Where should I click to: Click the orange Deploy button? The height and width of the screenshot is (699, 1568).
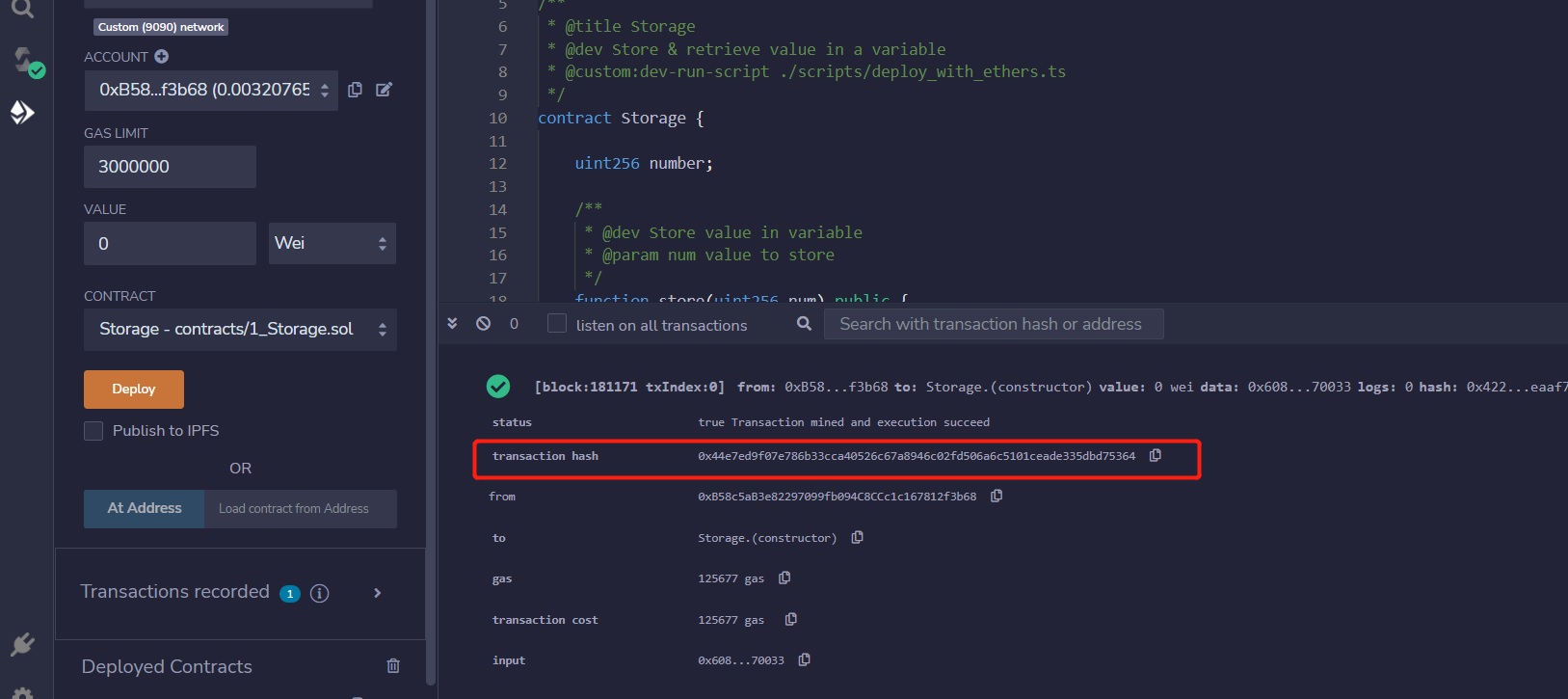point(133,390)
